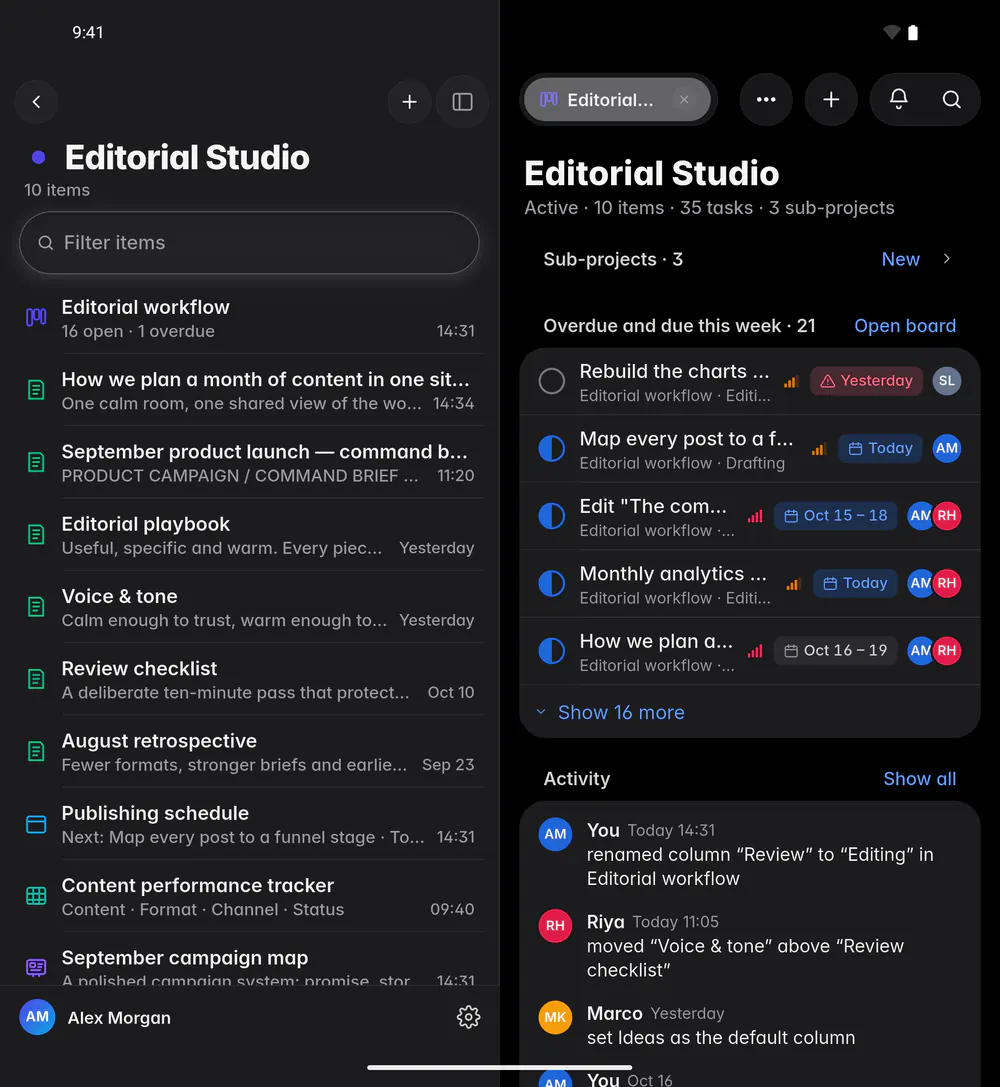Click RH avatar in Riya activity entry

click(555, 925)
